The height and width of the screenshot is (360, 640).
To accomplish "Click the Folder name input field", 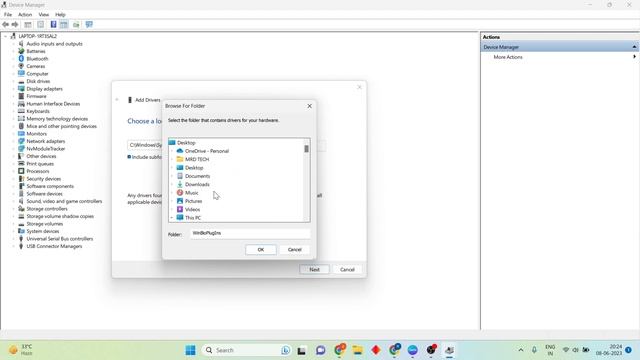I will 250,233.
